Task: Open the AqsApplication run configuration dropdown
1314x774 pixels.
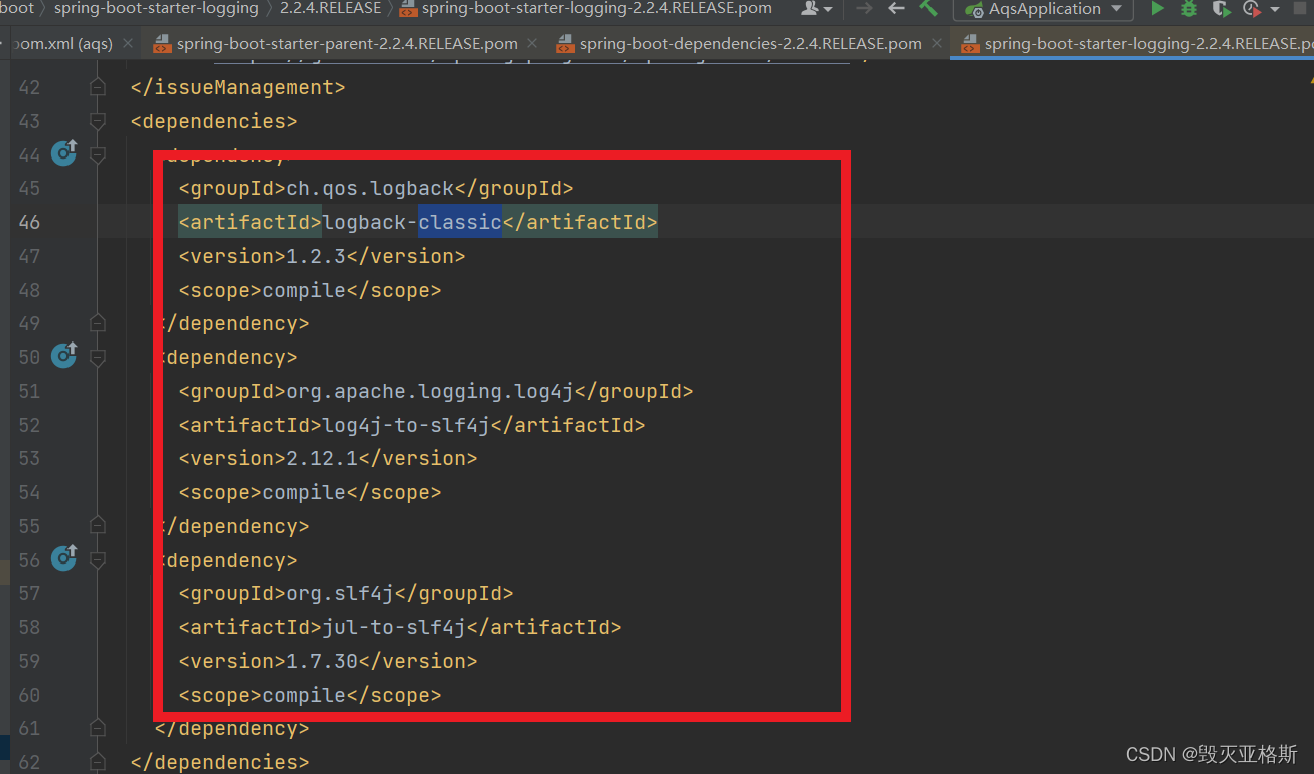Action: tap(1043, 9)
